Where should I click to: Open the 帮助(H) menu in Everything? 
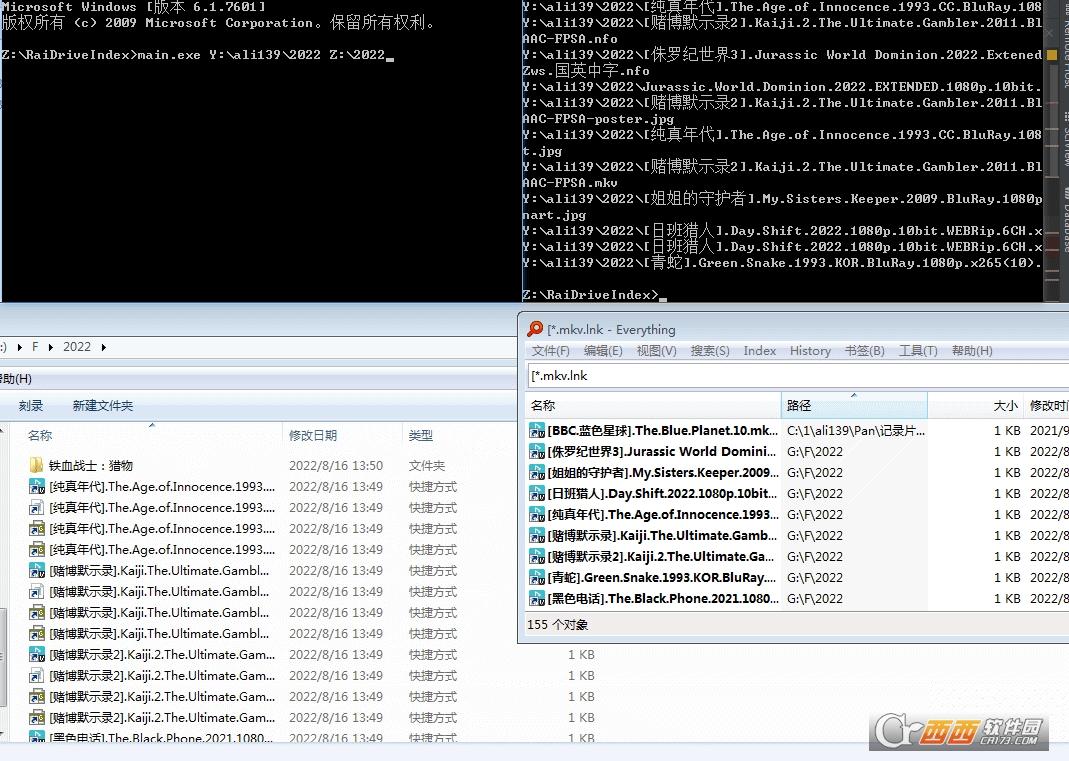tap(972, 350)
